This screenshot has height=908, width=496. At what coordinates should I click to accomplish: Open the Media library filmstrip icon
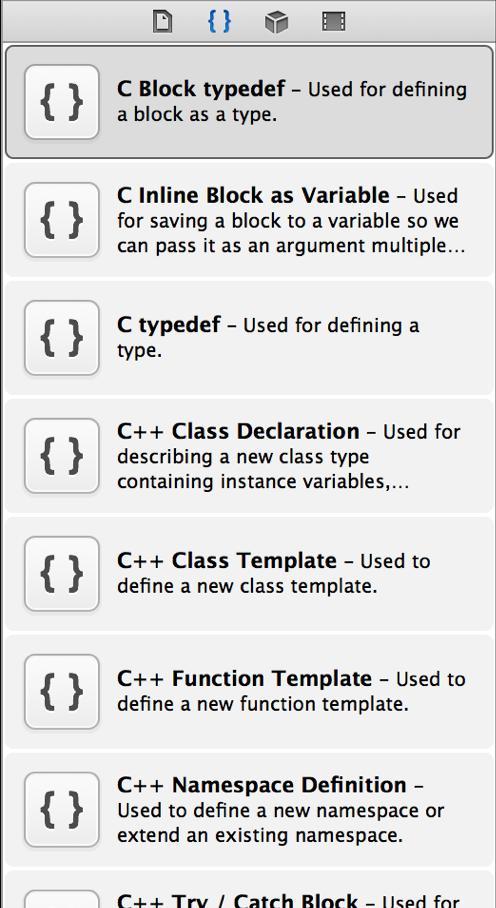pos(333,22)
